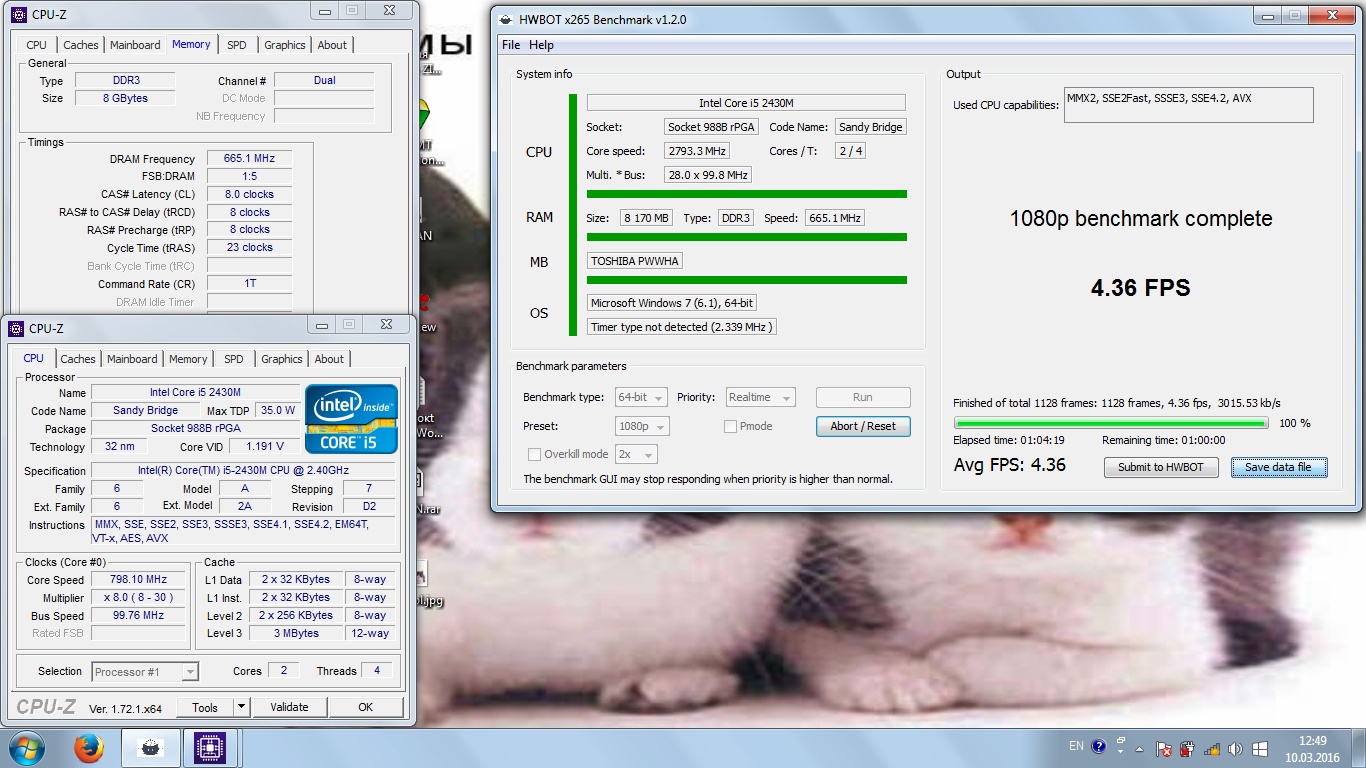
Task: Click the TOSHIBA PWWHA motherboard field
Action: click(x=635, y=261)
